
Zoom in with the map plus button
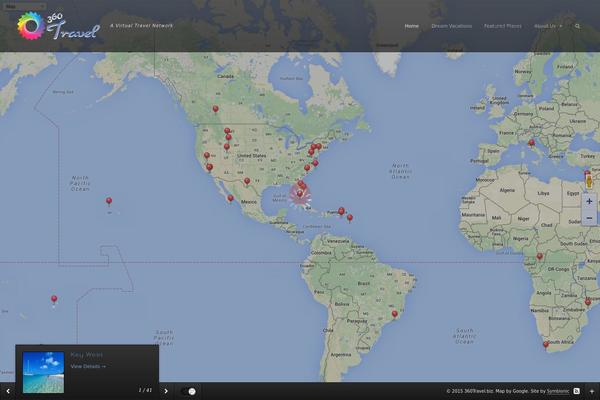click(x=589, y=201)
